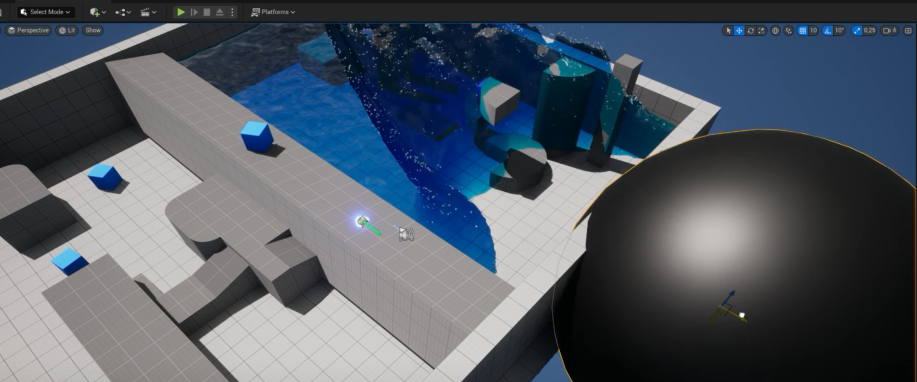Select the Translate (move) tool
This screenshot has width=917, height=382.
tap(739, 30)
